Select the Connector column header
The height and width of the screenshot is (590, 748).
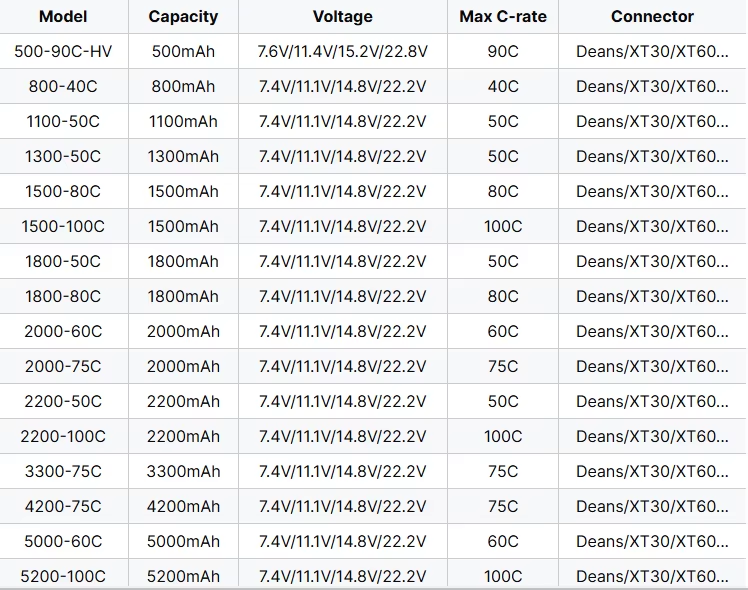click(x=652, y=17)
